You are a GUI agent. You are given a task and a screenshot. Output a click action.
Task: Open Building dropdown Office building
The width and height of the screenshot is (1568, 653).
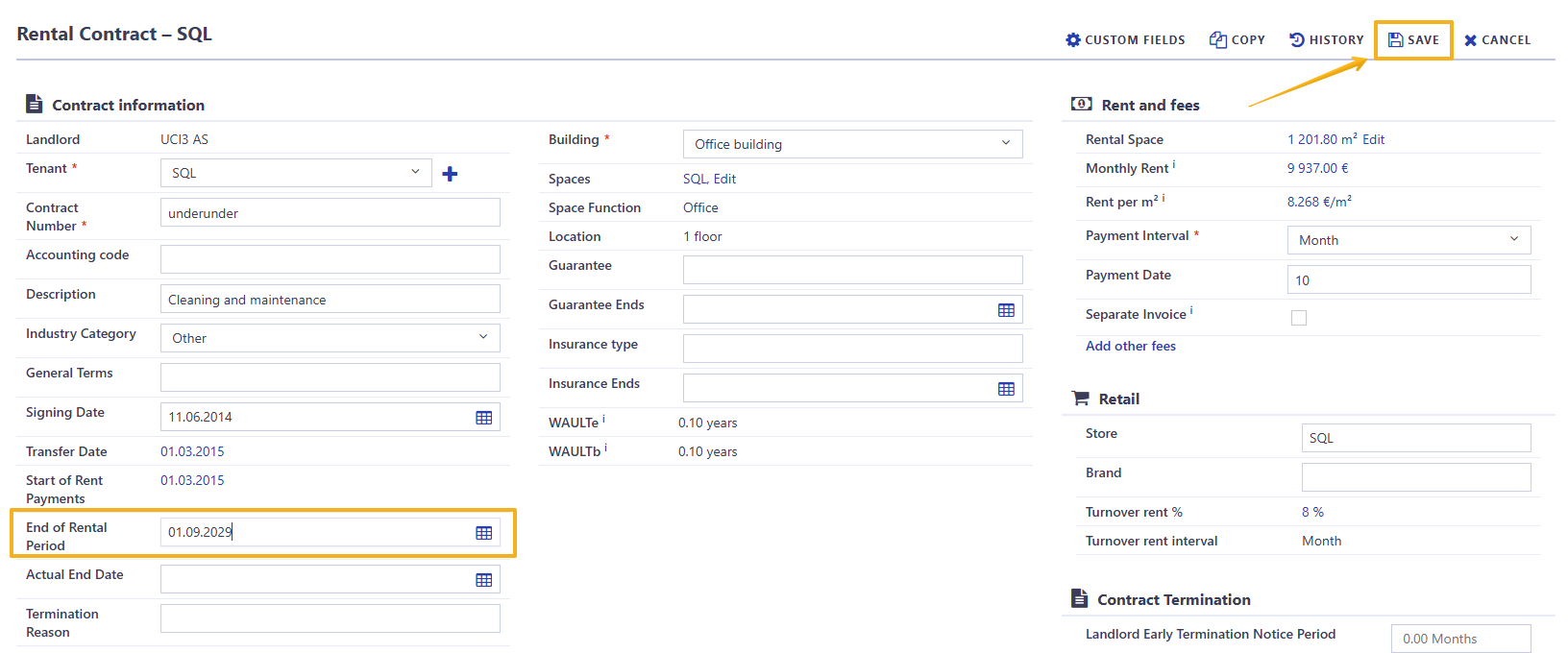(853, 144)
